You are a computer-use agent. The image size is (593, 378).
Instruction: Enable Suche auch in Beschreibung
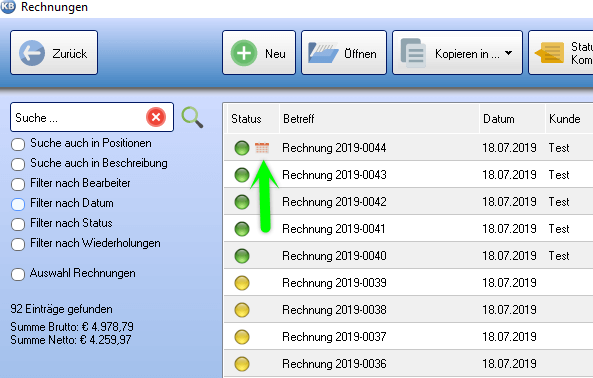coord(18,164)
